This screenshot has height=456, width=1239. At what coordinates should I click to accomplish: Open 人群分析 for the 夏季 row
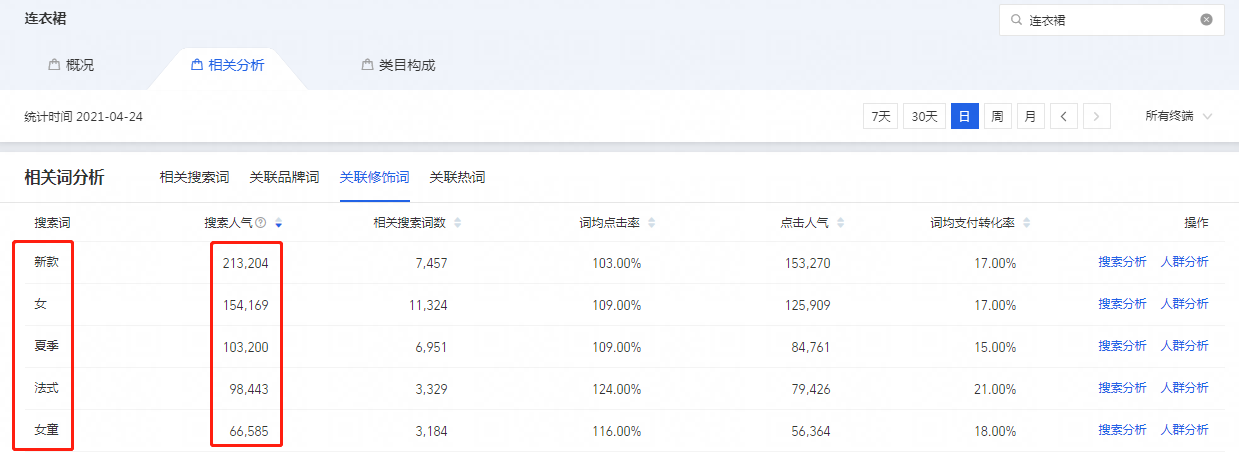(1184, 346)
